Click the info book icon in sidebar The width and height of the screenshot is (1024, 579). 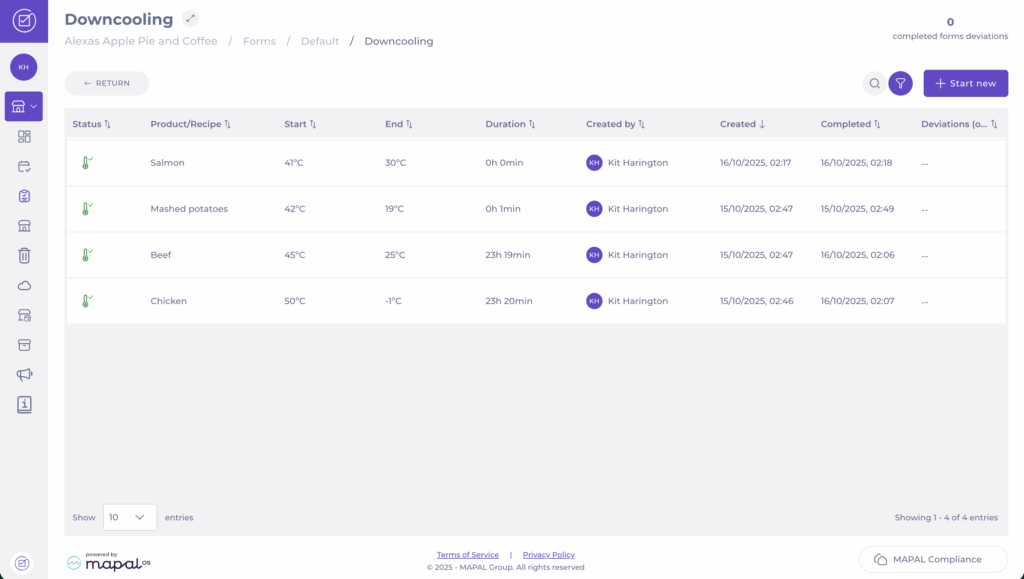(x=24, y=404)
